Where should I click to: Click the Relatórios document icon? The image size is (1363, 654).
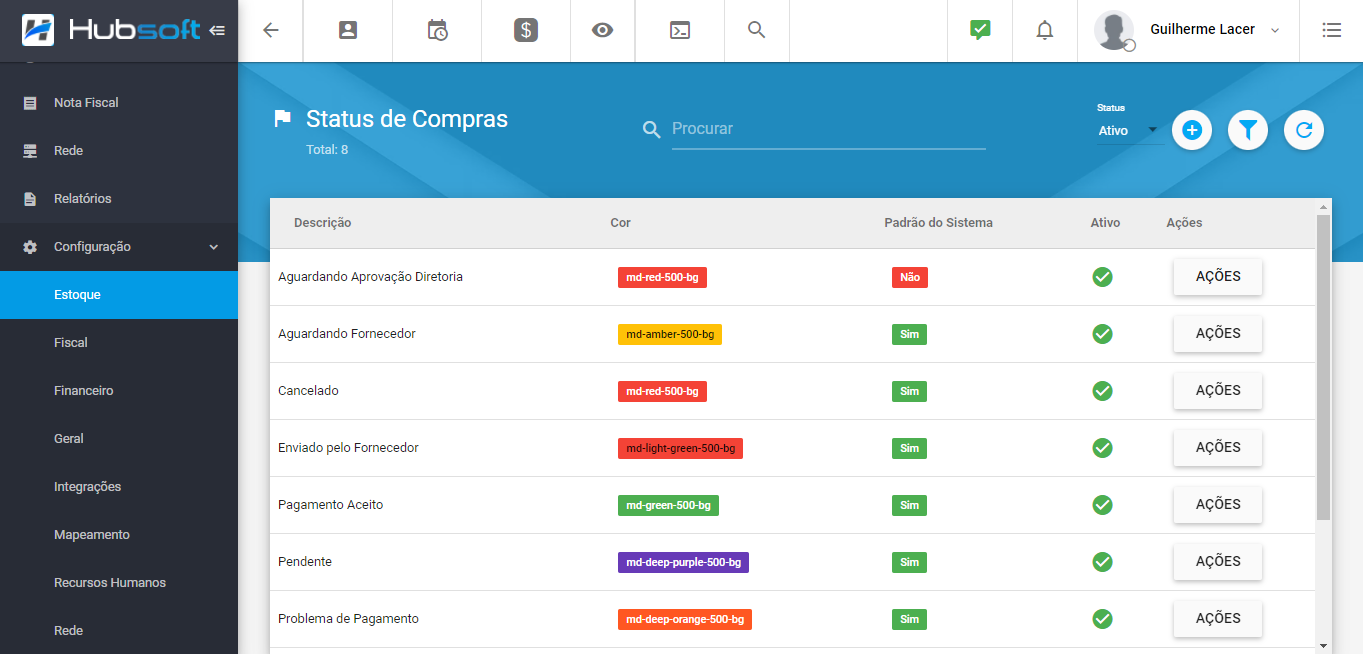click(x=30, y=199)
